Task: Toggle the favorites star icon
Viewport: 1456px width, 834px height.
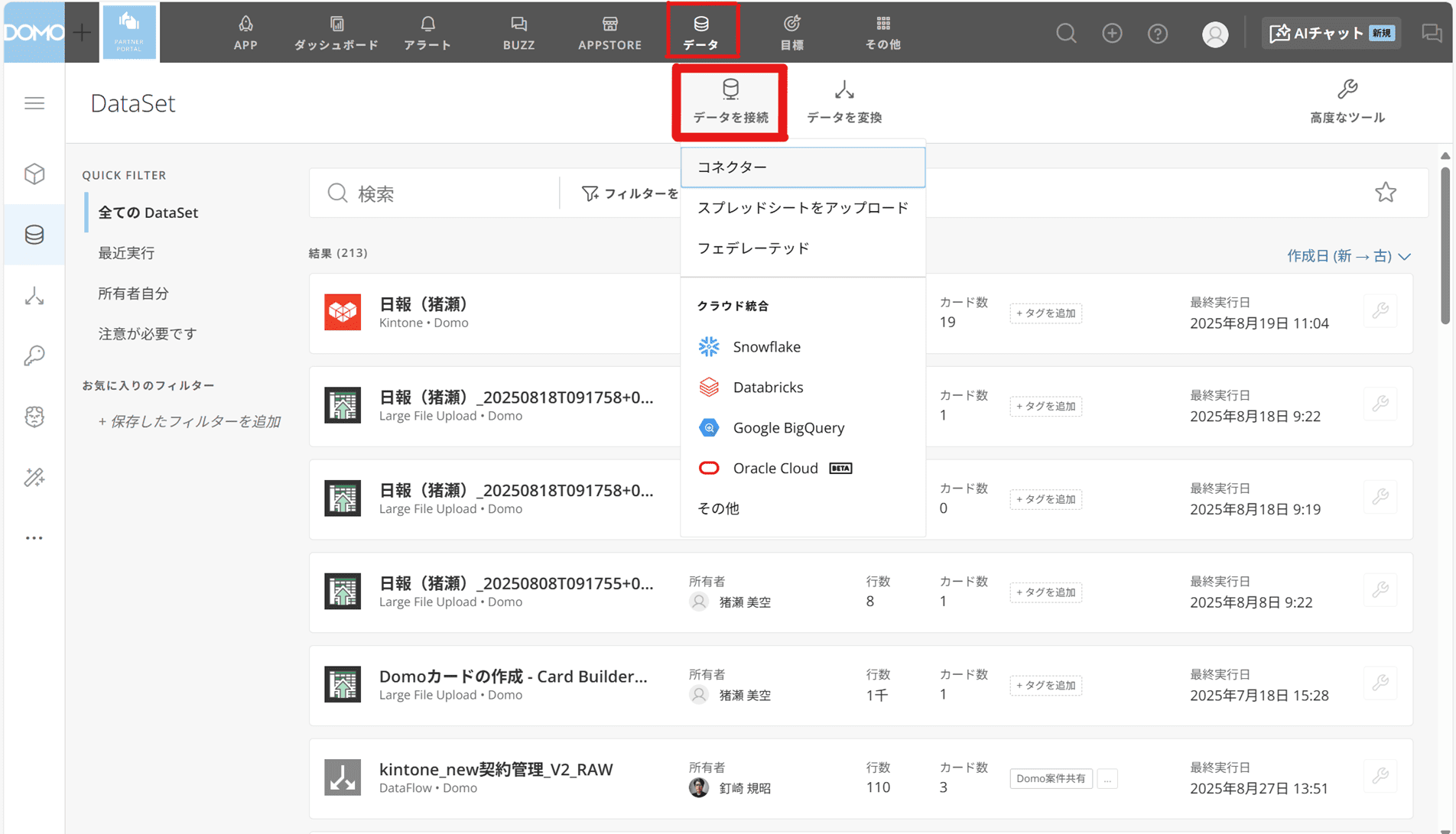Action: point(1385,193)
